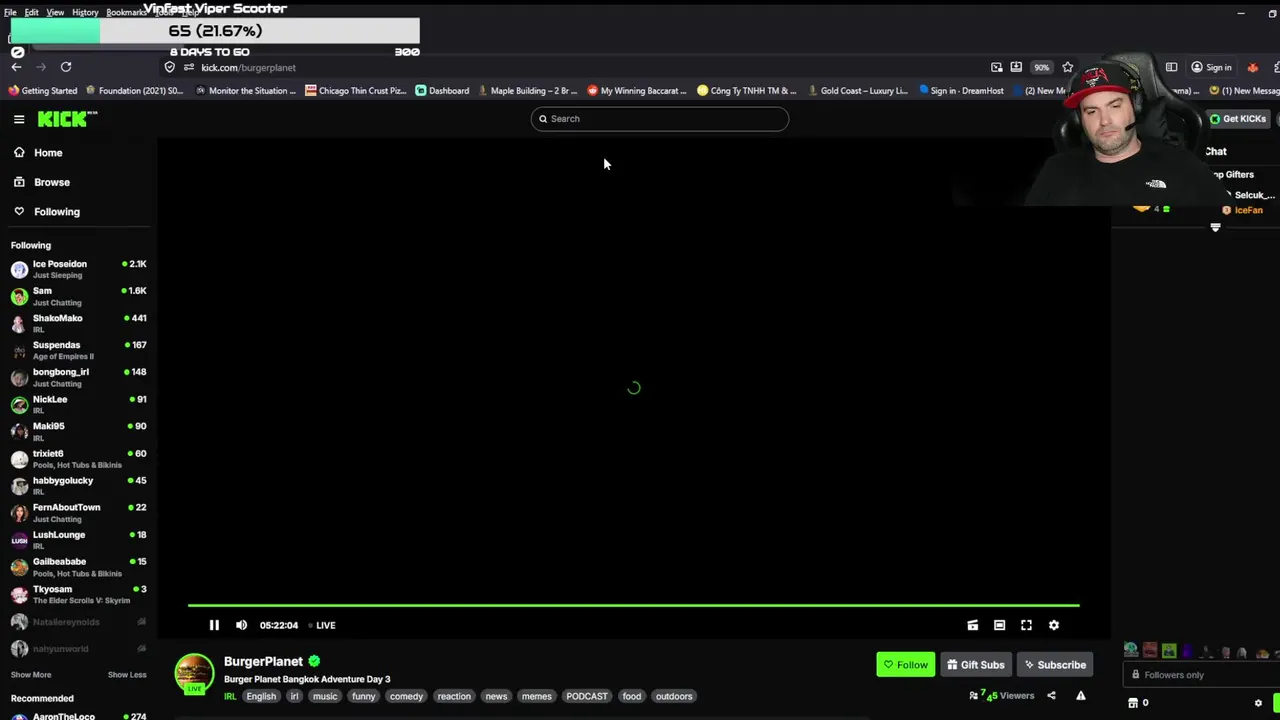The width and height of the screenshot is (1280, 720).
Task: Report stream with the warning triangle icon
Action: [1080, 696]
